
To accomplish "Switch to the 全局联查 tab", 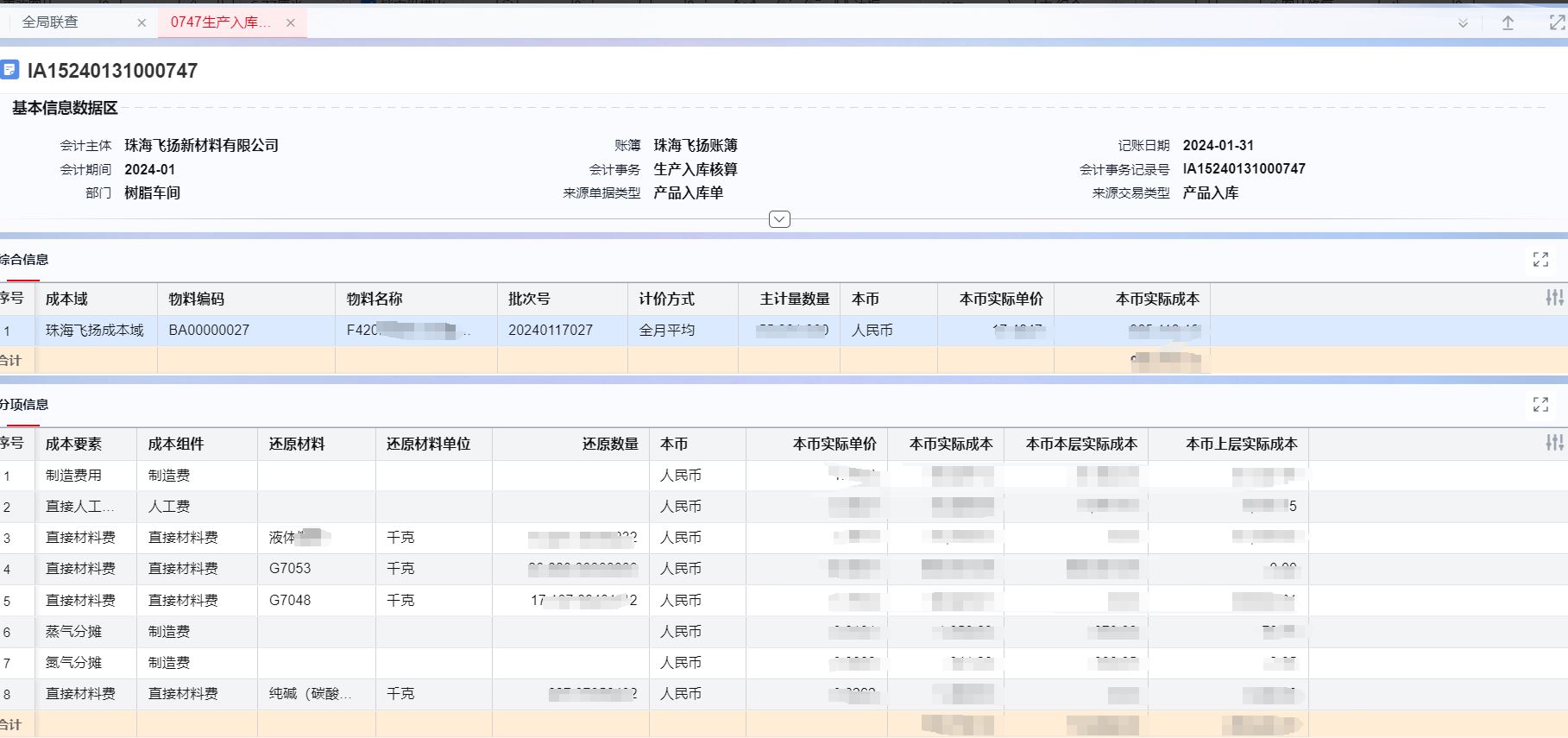I will point(50,22).
